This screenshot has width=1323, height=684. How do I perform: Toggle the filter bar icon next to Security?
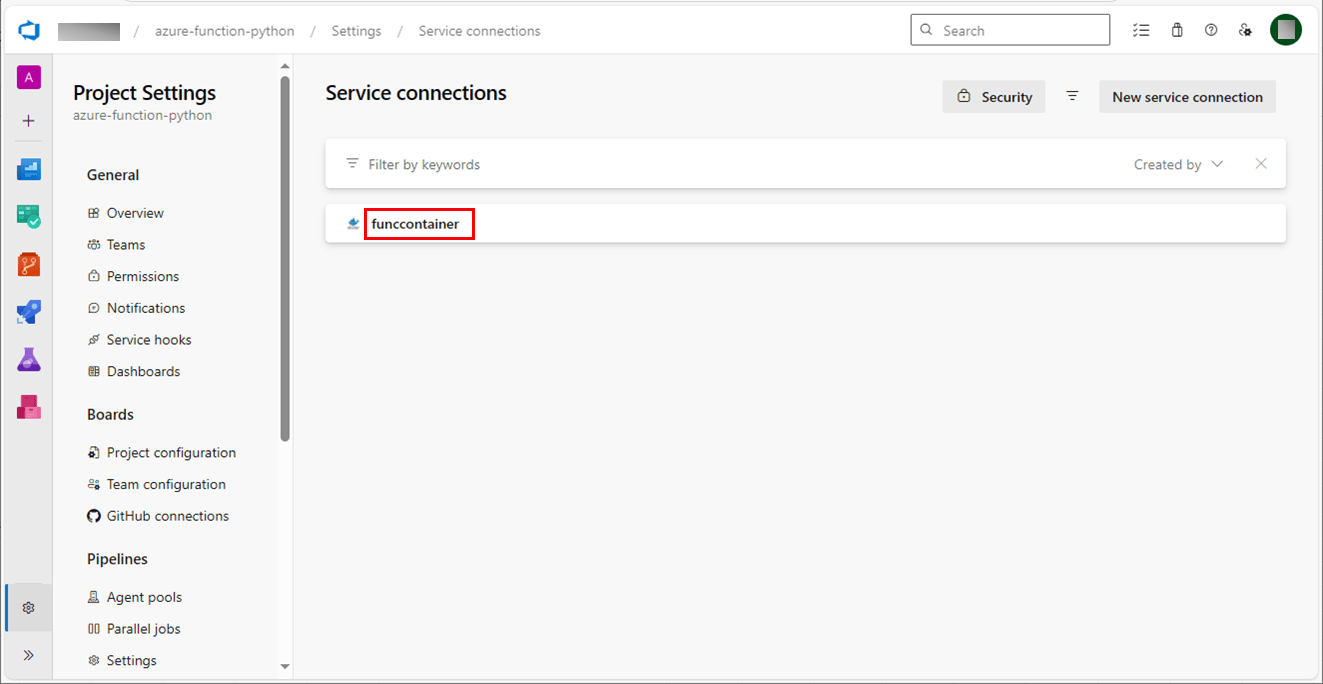click(x=1072, y=96)
